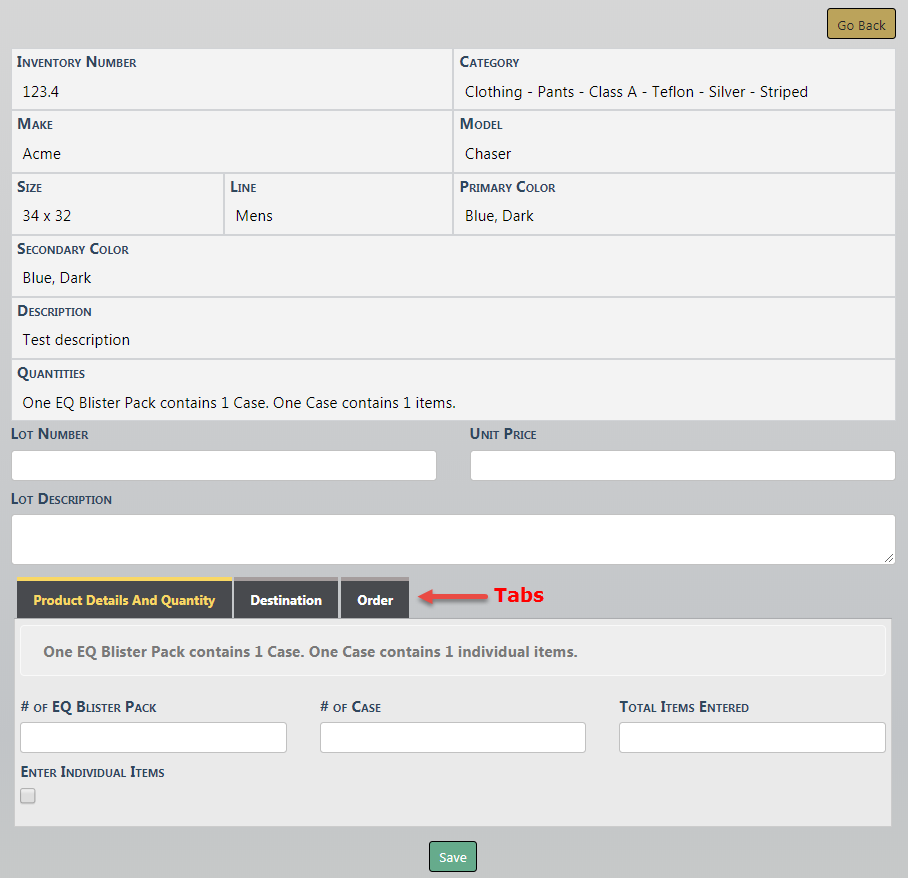Click the Model value Chaser
This screenshot has height=878, width=908.
point(488,154)
